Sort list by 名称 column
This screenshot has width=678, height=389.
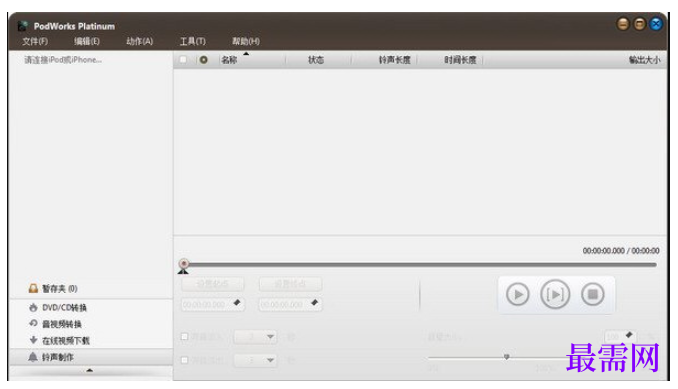click(x=229, y=60)
